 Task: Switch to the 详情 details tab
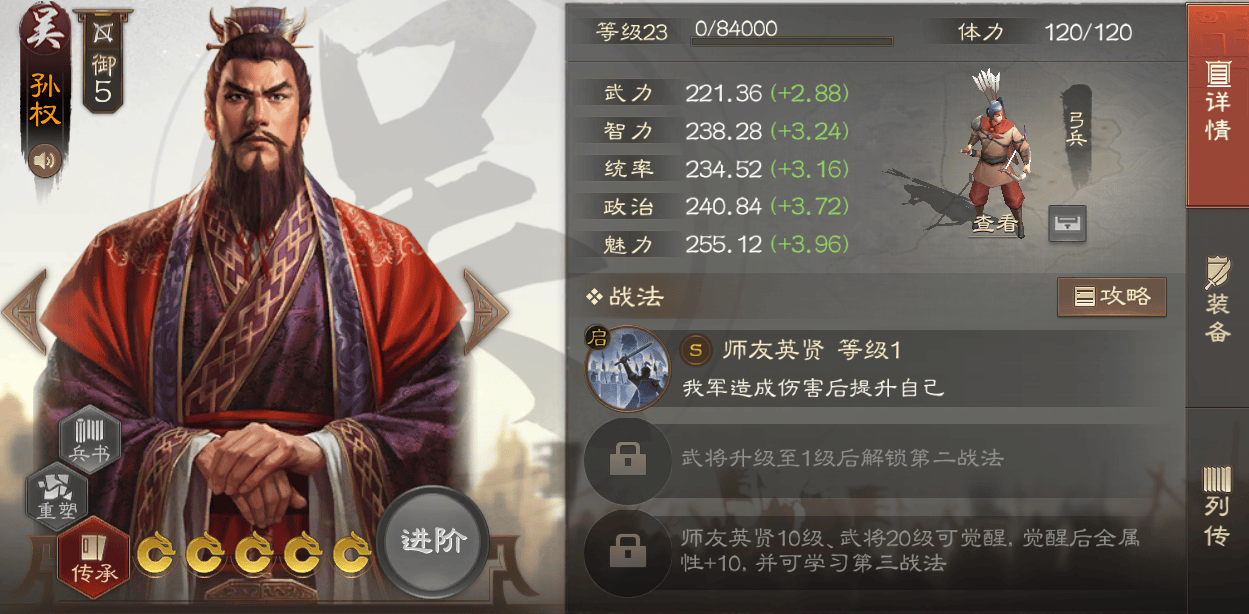[1217, 105]
